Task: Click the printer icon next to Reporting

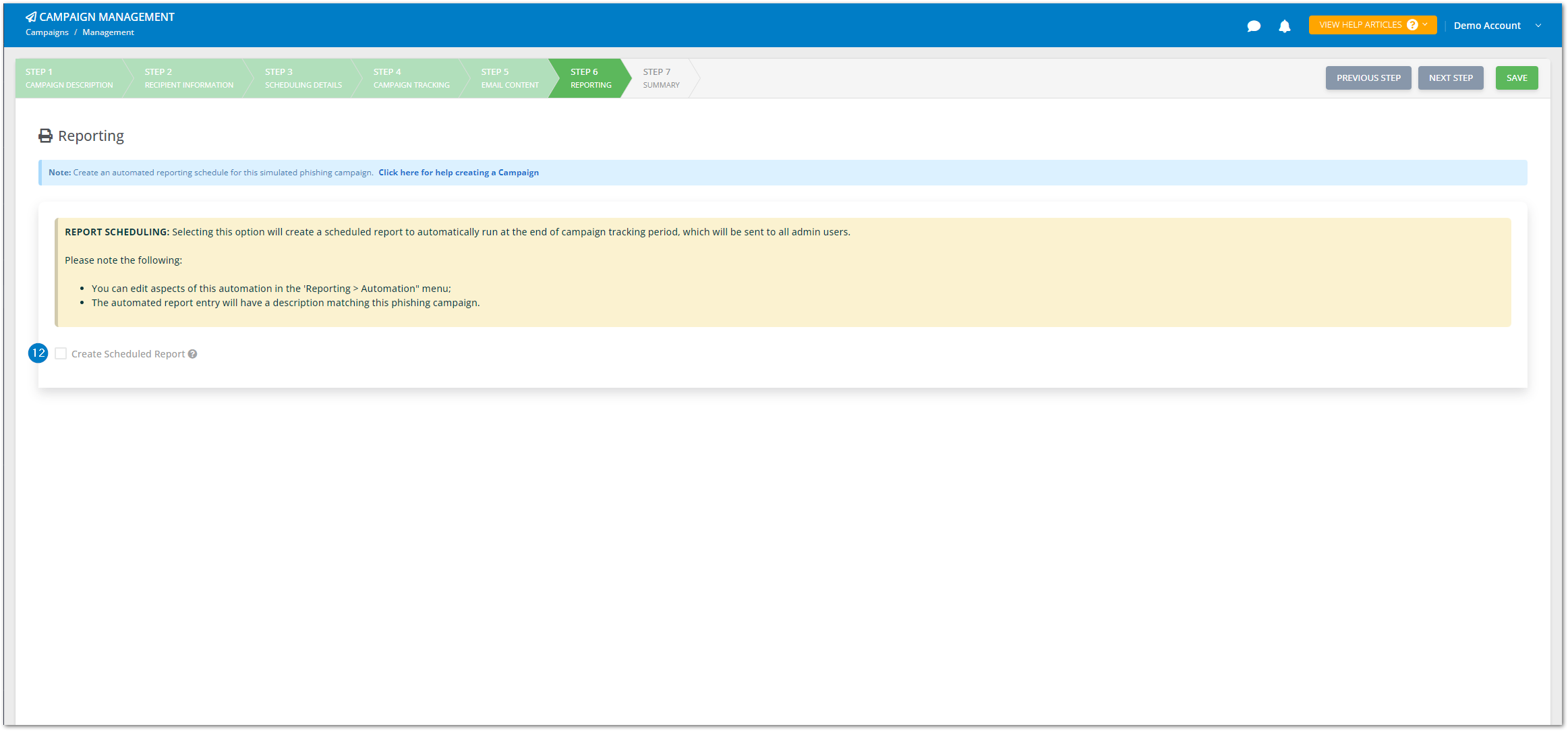Action: (x=45, y=136)
